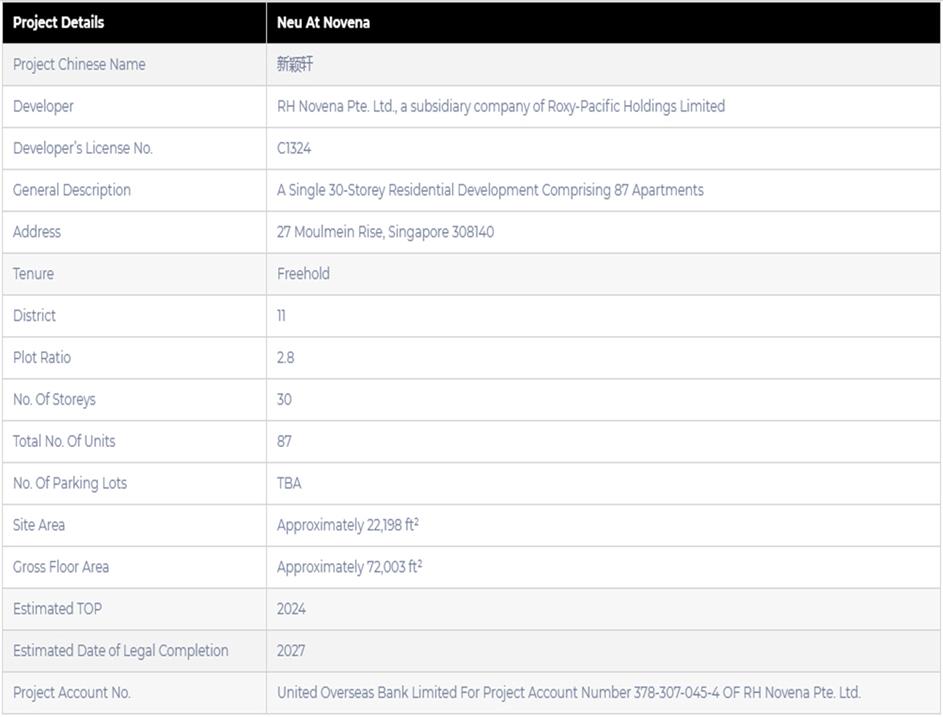Click the 'District' row label

coord(34,316)
